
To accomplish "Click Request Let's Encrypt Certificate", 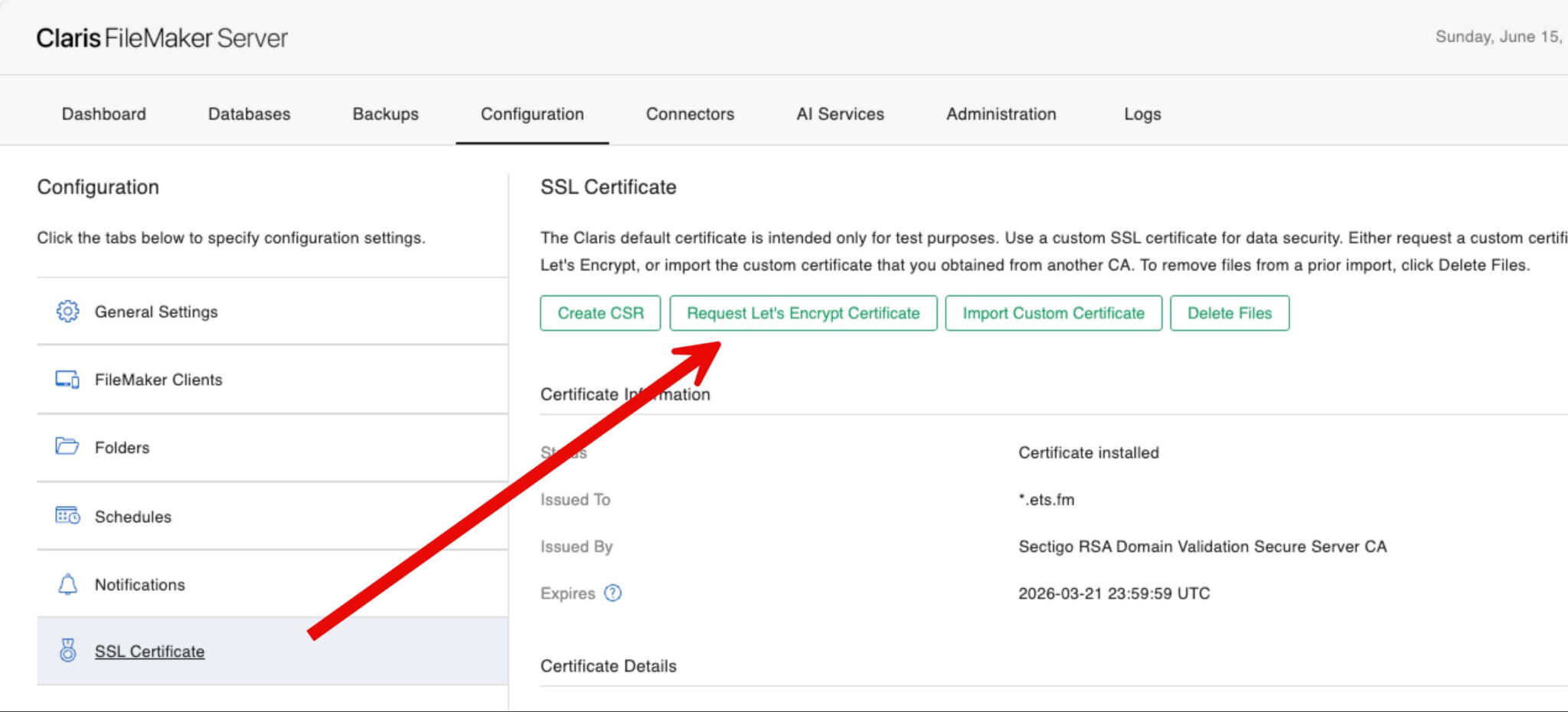I will click(803, 312).
